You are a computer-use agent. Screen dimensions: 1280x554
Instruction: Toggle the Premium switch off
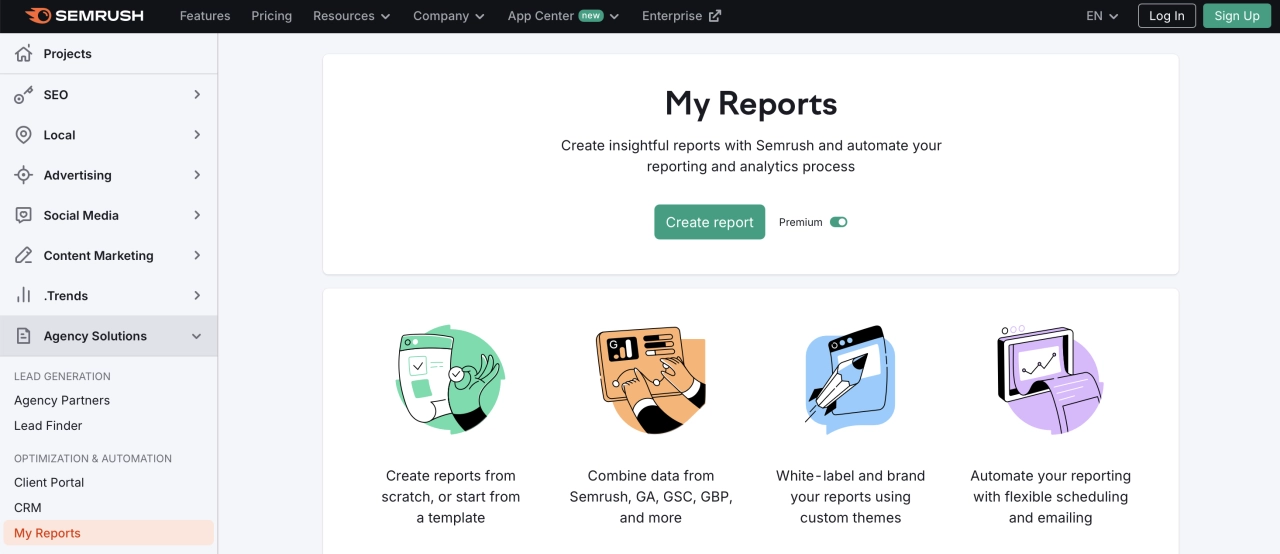pyautogui.click(x=838, y=222)
